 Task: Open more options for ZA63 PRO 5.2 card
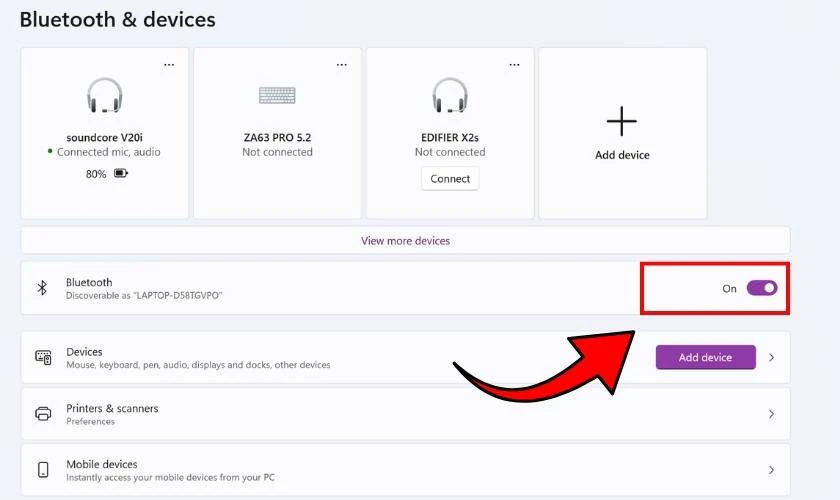click(341, 64)
